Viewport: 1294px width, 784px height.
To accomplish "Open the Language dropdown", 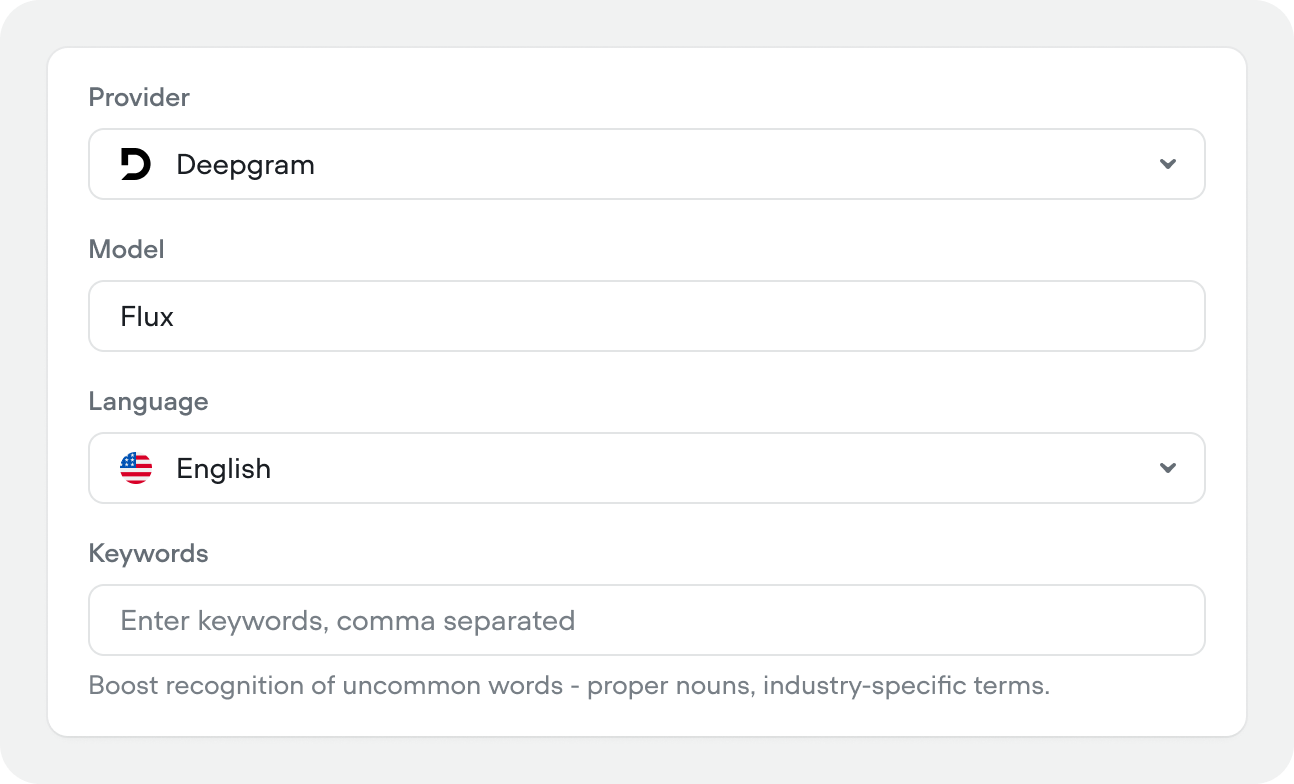I will click(x=646, y=468).
